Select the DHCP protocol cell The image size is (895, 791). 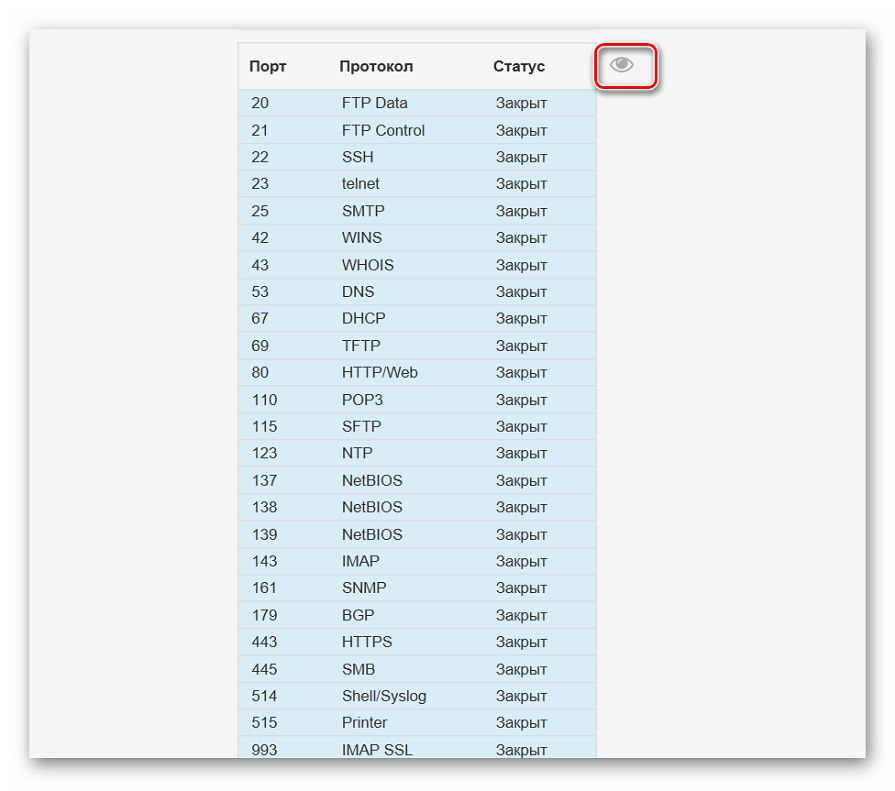pyautogui.click(x=364, y=318)
